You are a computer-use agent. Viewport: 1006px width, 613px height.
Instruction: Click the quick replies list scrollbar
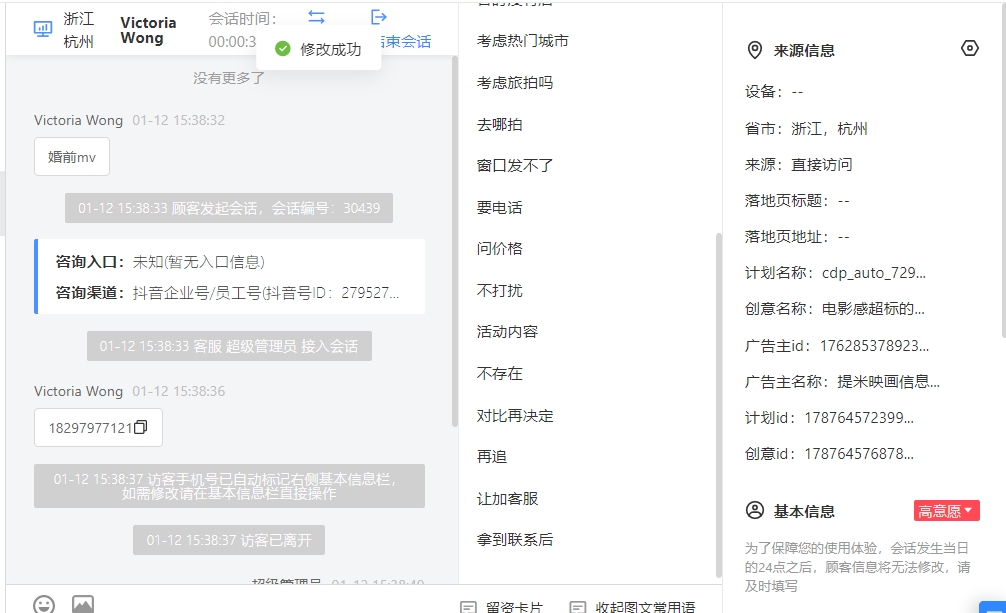719,404
